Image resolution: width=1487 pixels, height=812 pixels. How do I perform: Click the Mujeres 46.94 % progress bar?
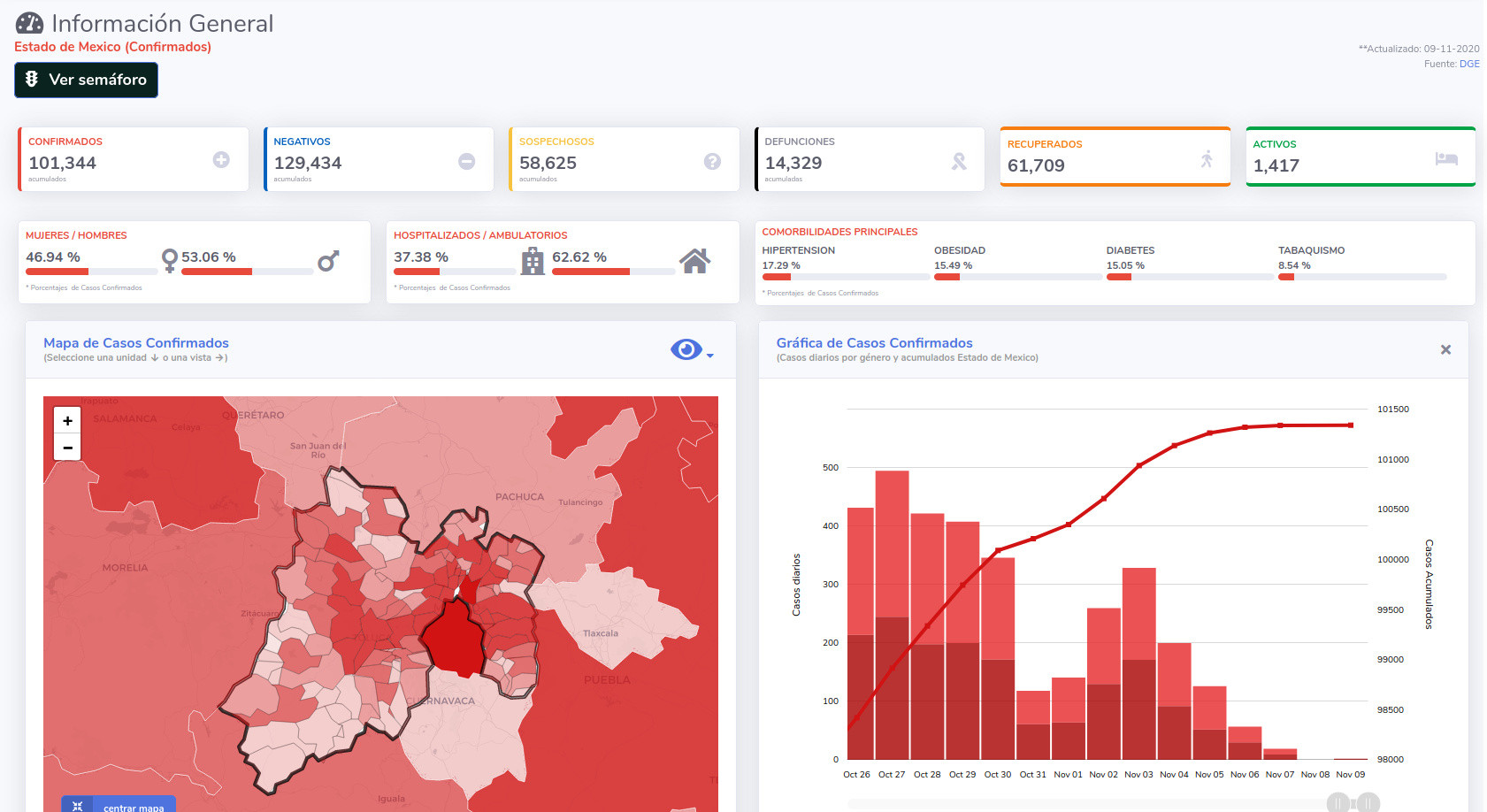[x=91, y=272]
